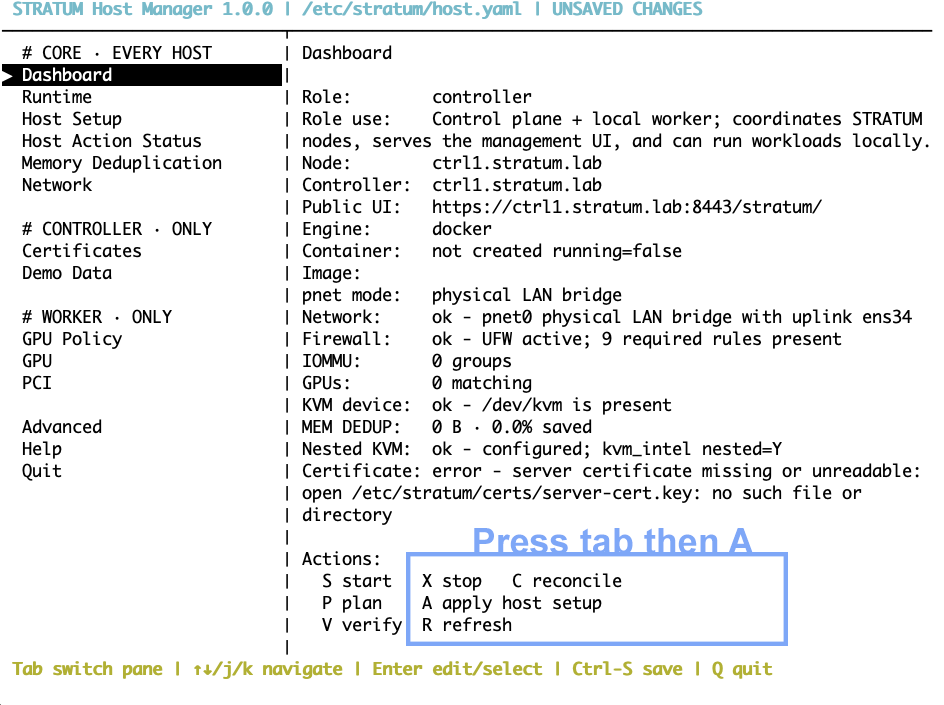Open the Runtime menu entry
Screen dimensions: 944x705
(57, 97)
